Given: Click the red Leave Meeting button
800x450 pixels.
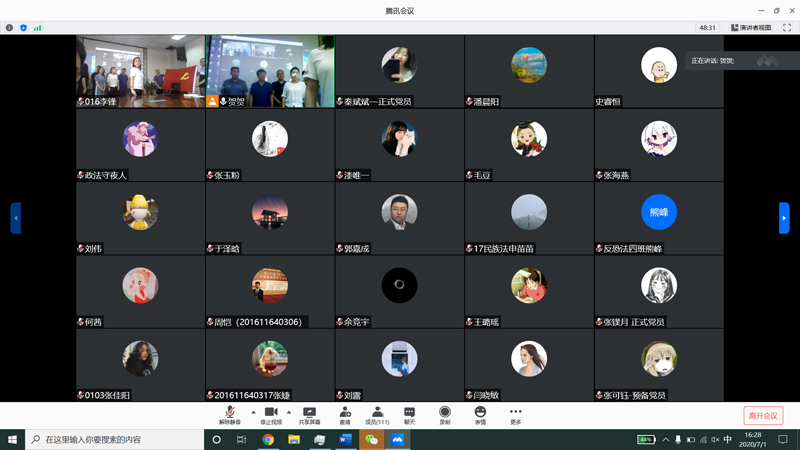Looking at the screenshot, I should 763,415.
